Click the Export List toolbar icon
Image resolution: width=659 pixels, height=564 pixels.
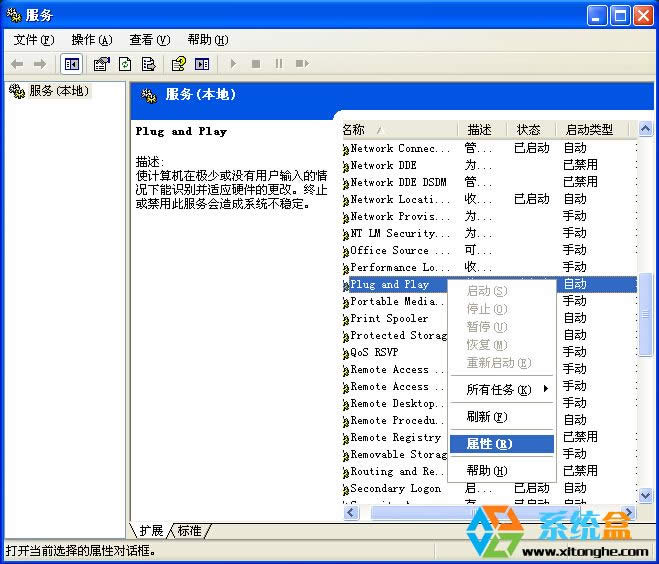[149, 64]
